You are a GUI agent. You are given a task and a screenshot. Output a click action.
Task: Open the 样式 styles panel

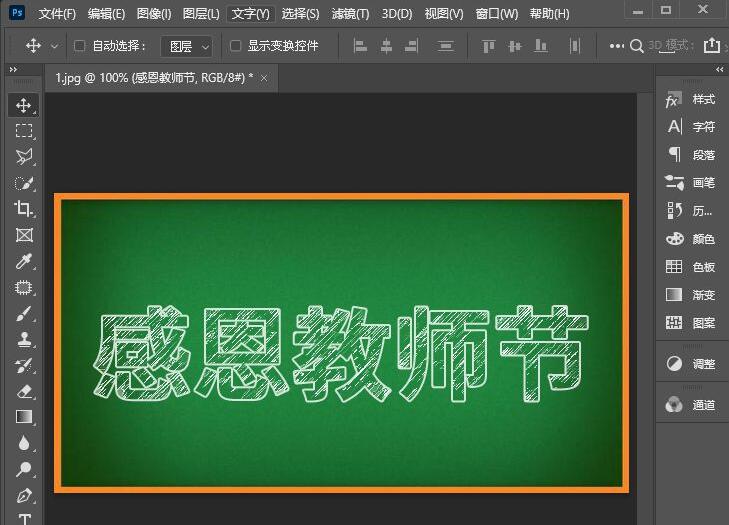click(690, 99)
